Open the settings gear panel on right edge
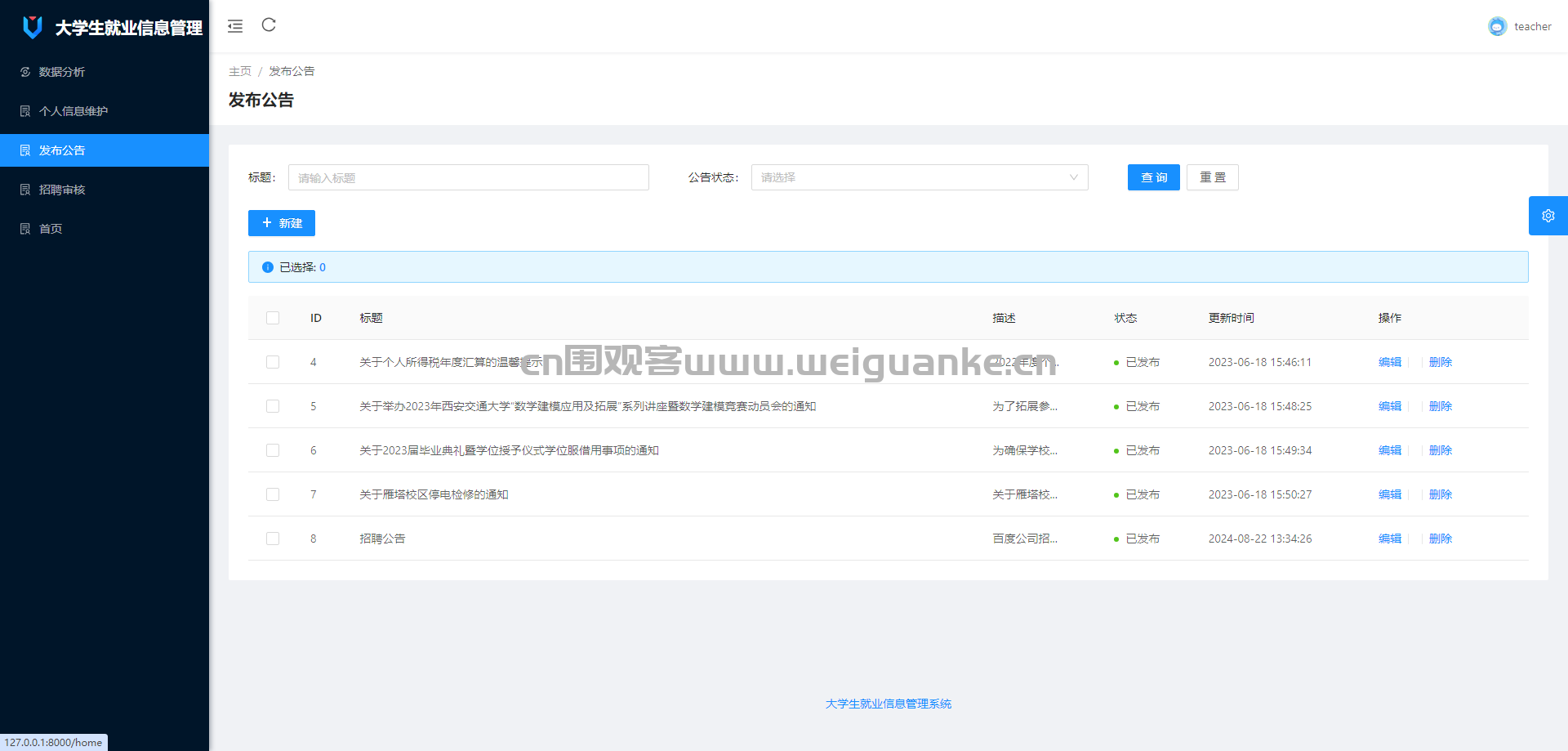This screenshot has height=751, width=1568. point(1548,216)
